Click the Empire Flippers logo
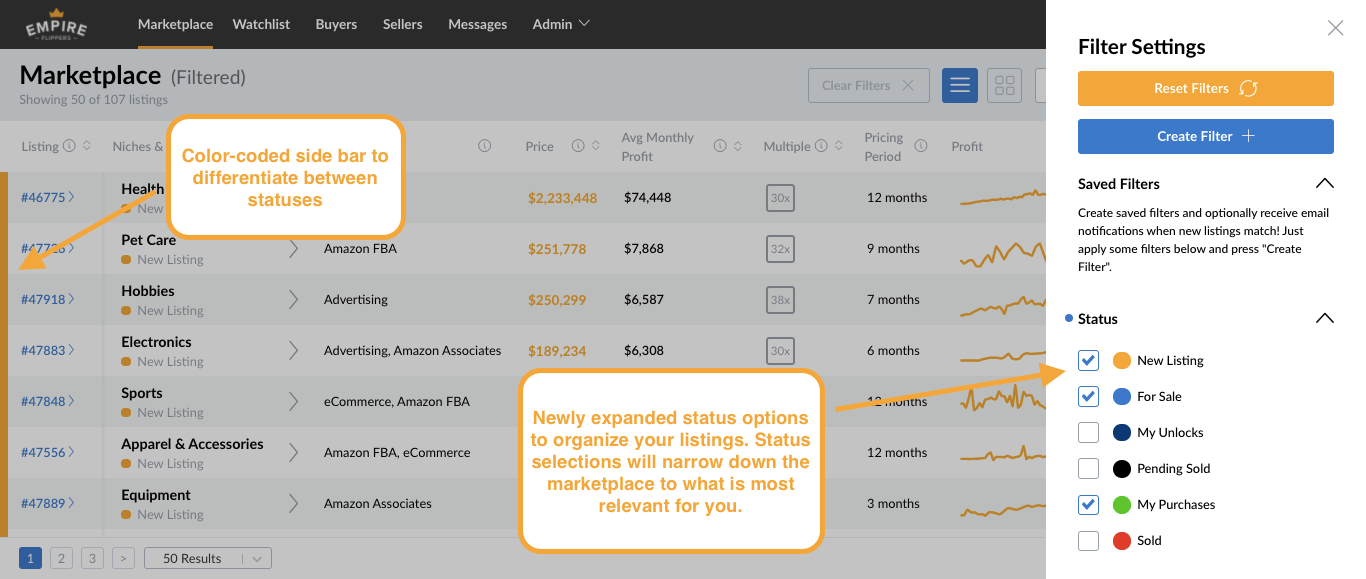 coord(56,22)
